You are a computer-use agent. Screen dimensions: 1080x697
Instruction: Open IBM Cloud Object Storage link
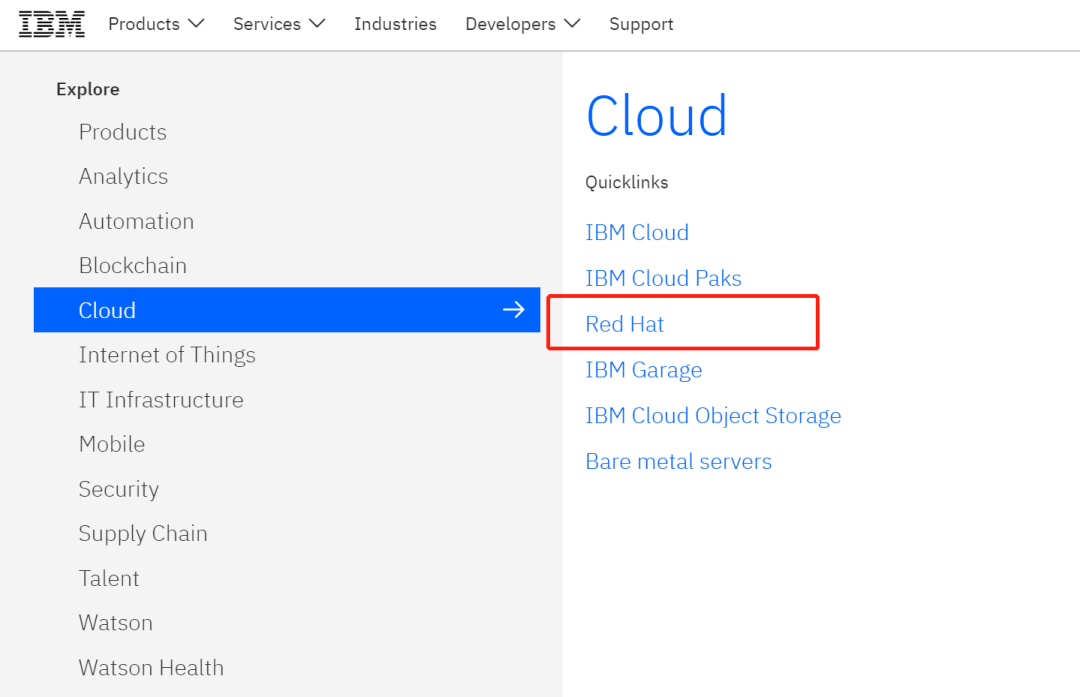[713, 416]
